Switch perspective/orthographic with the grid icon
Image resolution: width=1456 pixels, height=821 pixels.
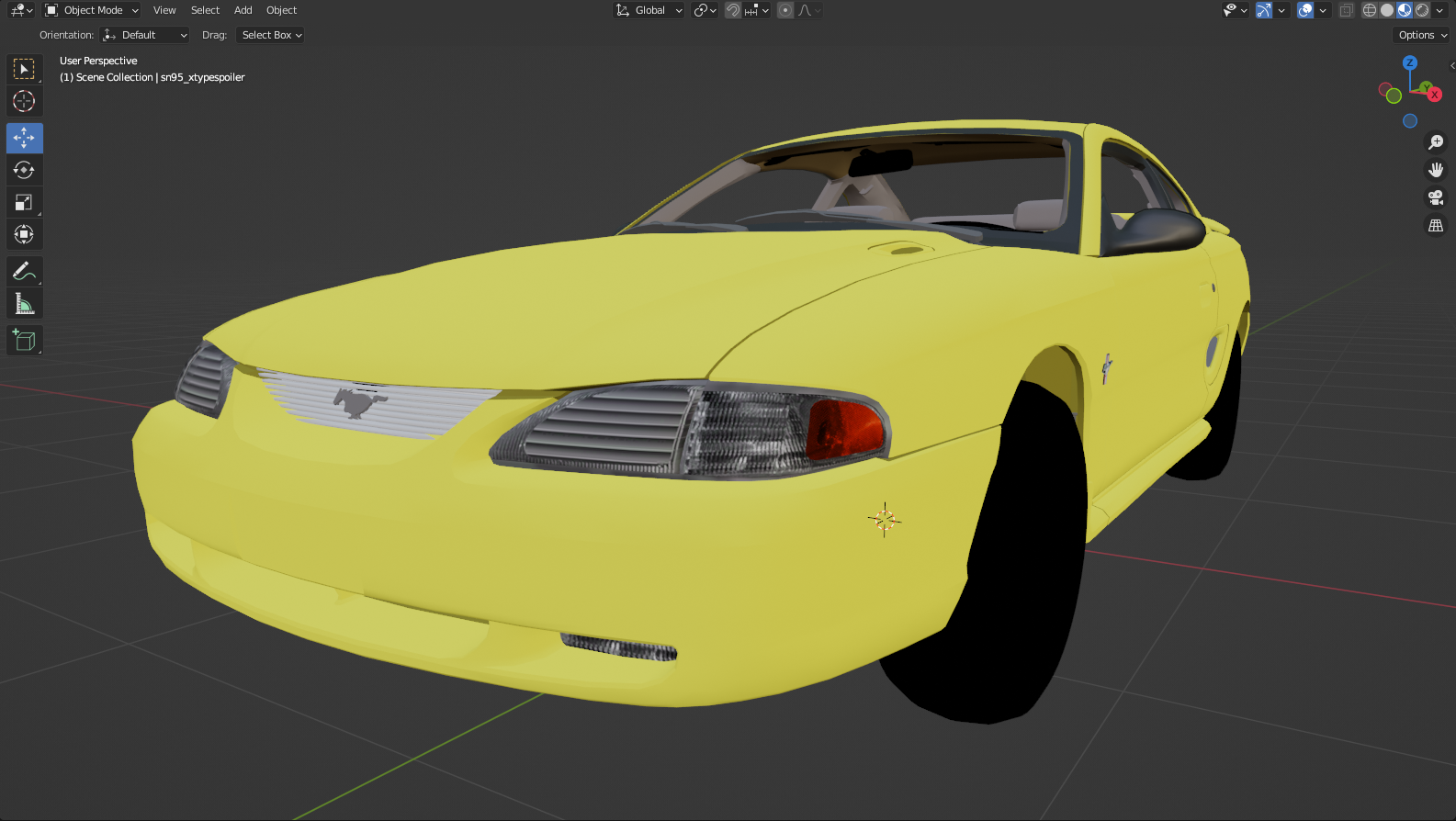[1436, 225]
